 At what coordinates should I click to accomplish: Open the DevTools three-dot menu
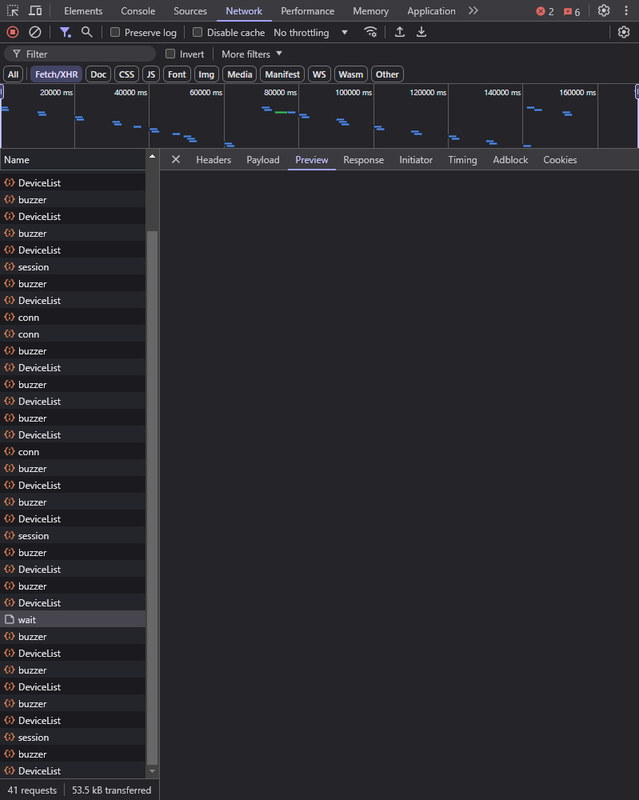626,11
